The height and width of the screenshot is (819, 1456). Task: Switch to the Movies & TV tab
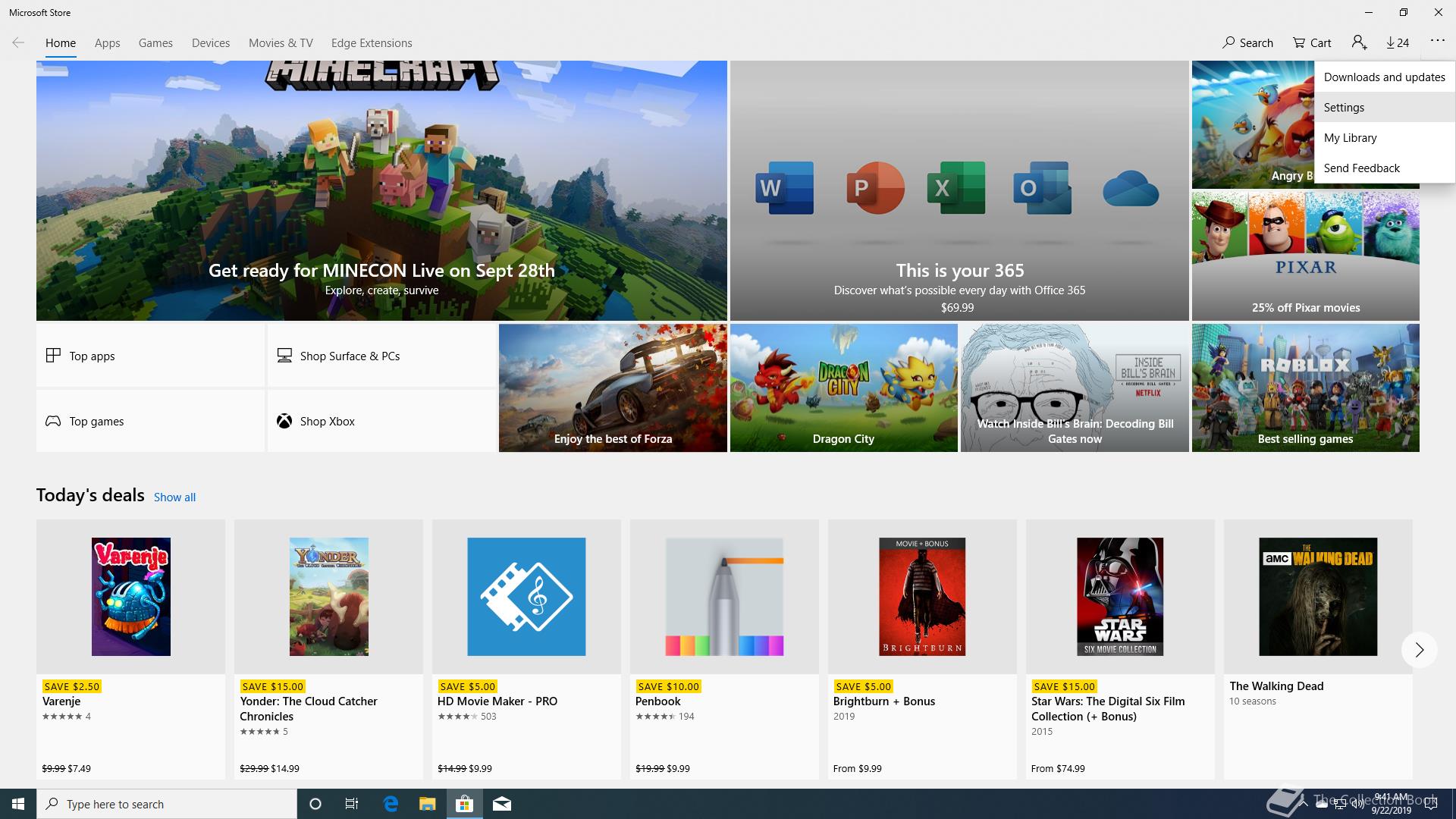pos(281,43)
